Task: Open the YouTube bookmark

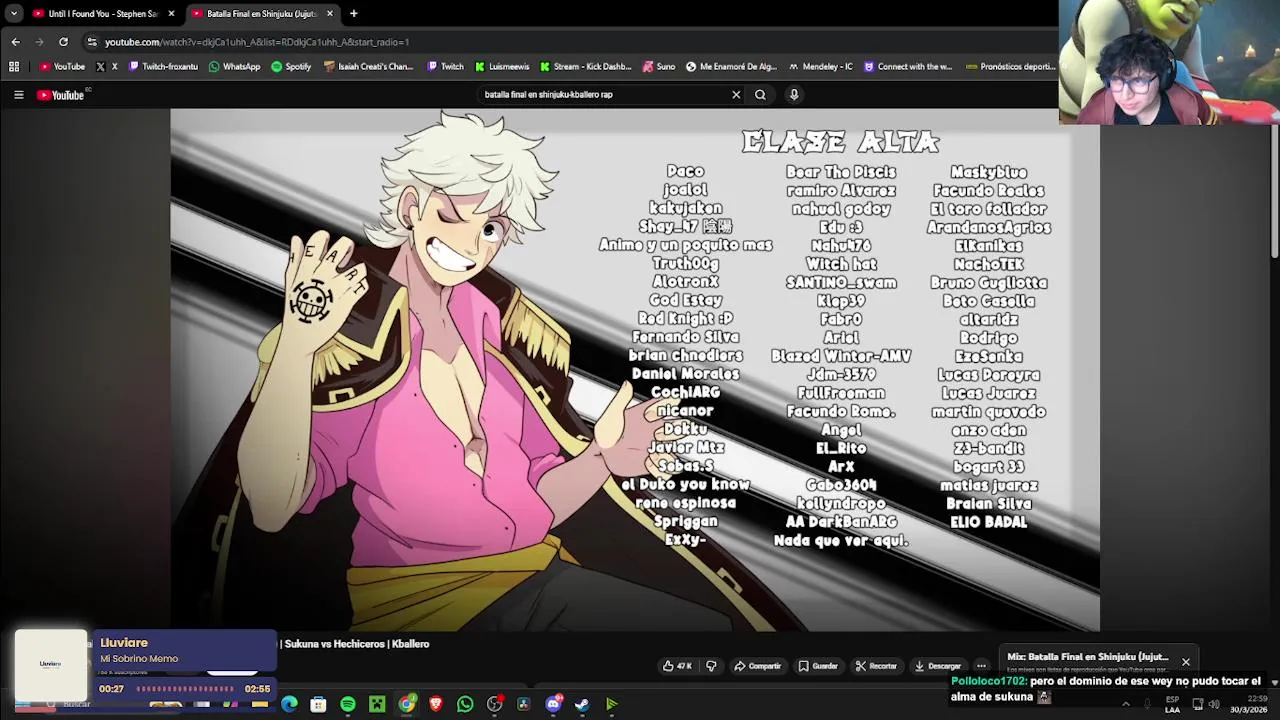Action: point(62,67)
